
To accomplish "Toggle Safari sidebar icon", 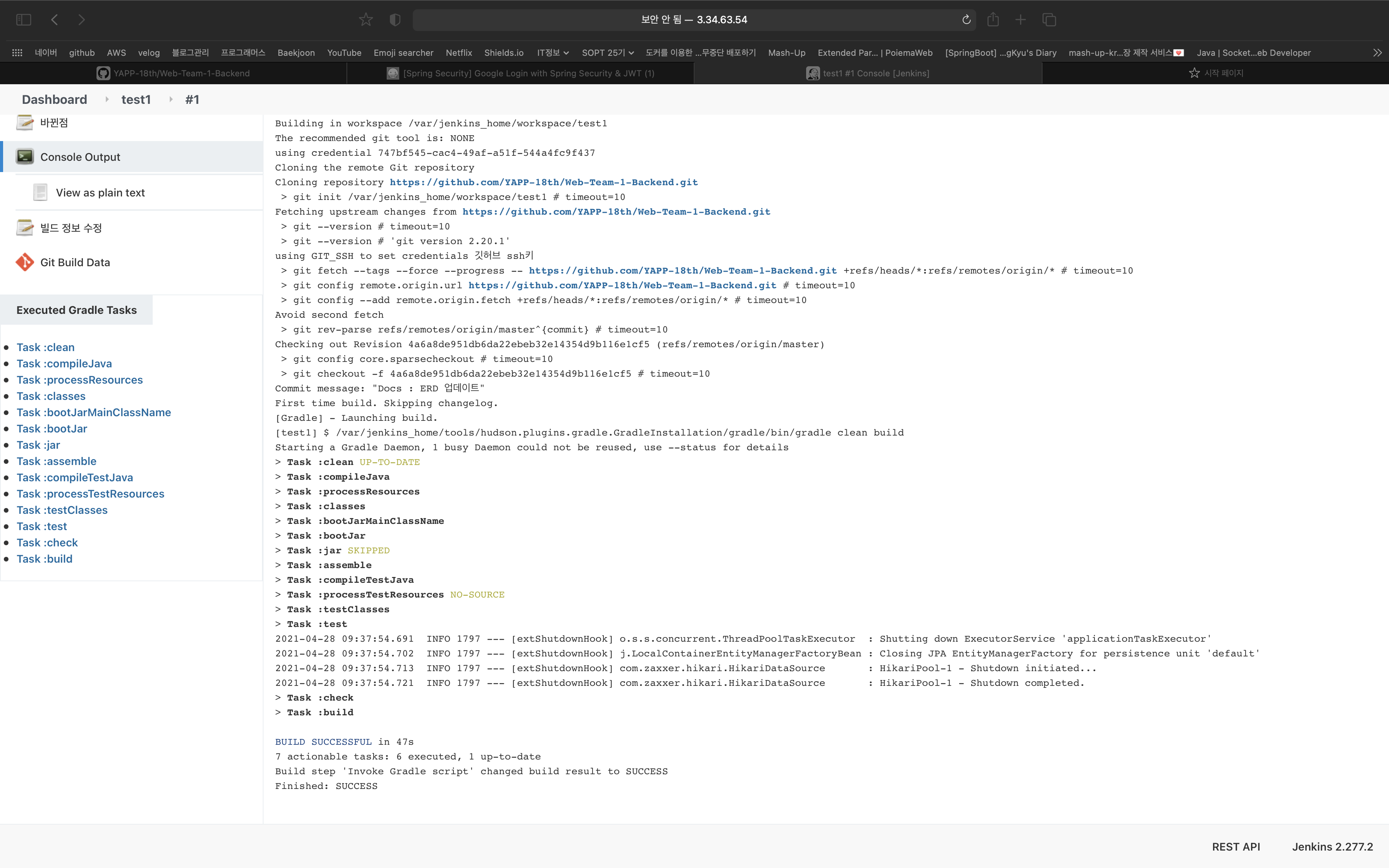I will point(24,19).
